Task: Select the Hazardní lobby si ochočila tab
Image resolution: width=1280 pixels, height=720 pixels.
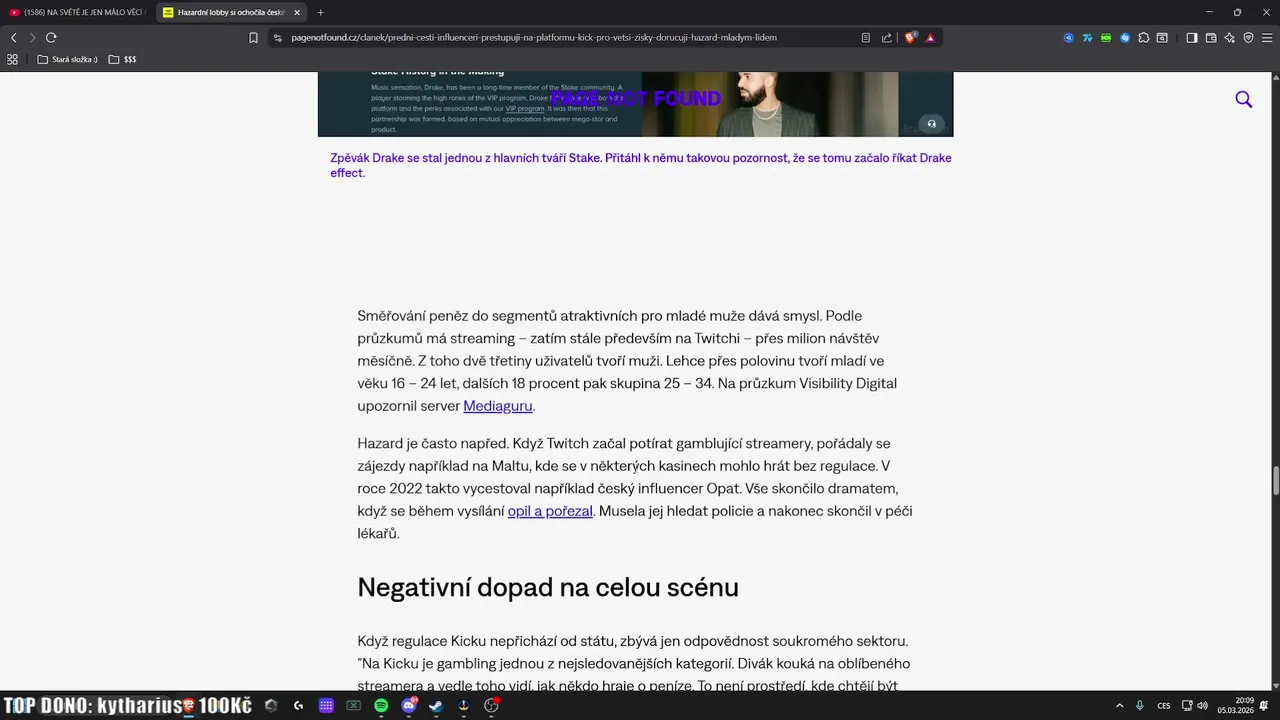Action: [x=230, y=12]
